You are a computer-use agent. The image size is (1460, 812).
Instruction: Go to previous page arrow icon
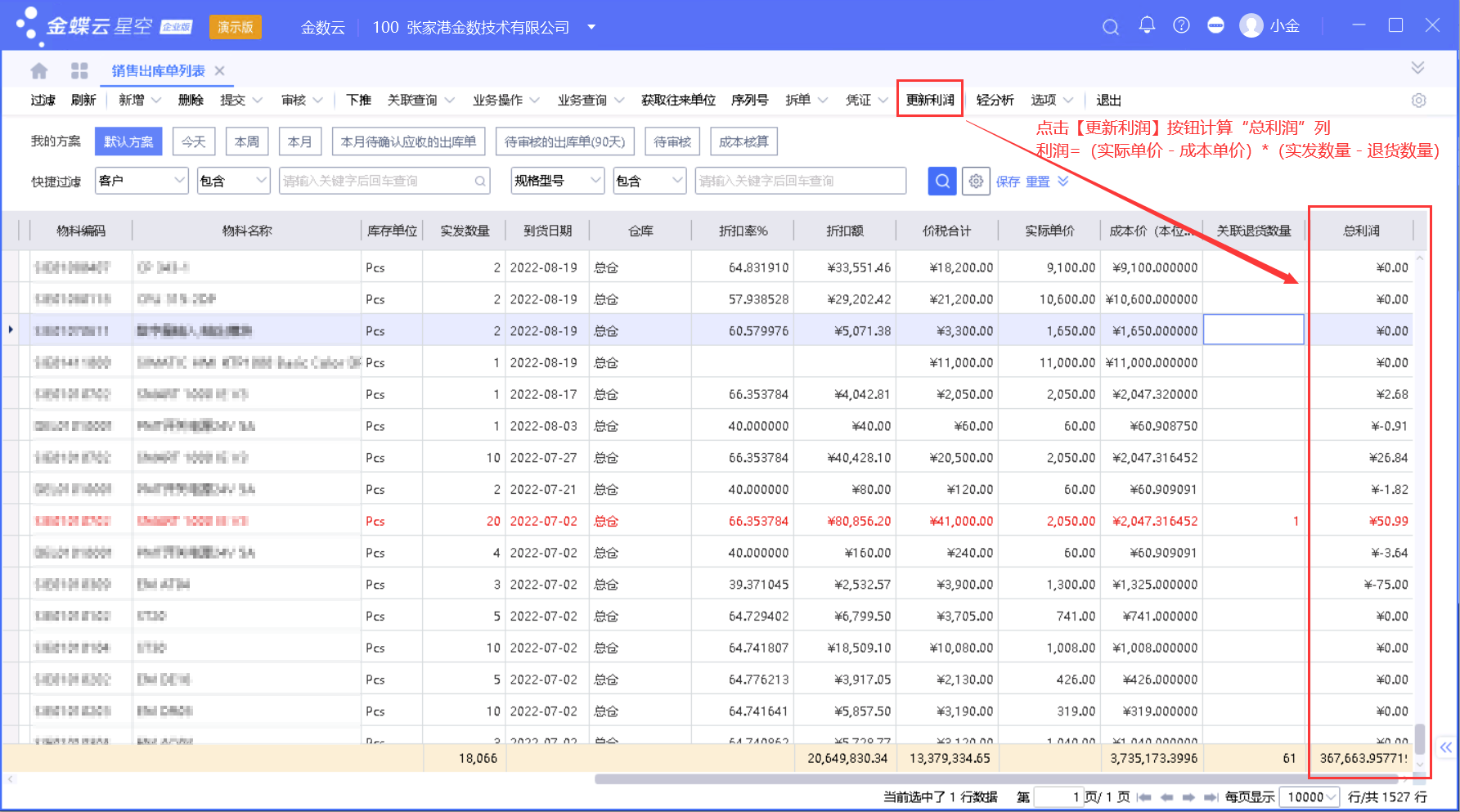click(x=1167, y=796)
